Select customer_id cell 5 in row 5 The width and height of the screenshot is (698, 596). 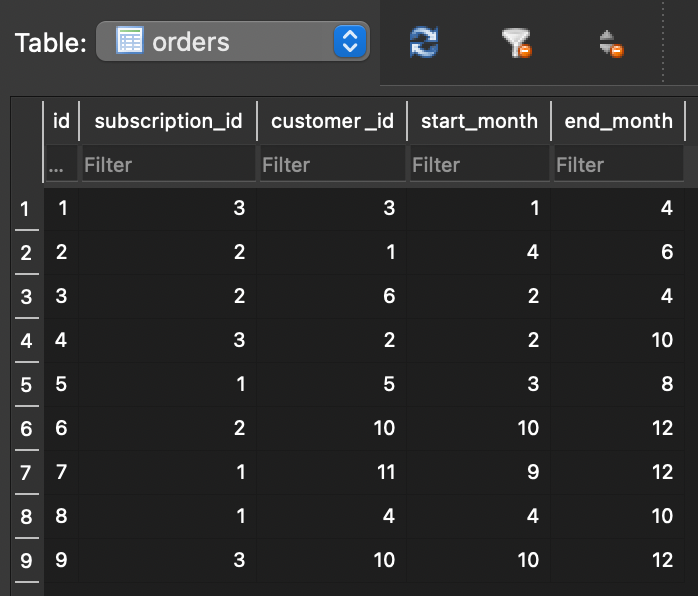pyautogui.click(x=332, y=385)
